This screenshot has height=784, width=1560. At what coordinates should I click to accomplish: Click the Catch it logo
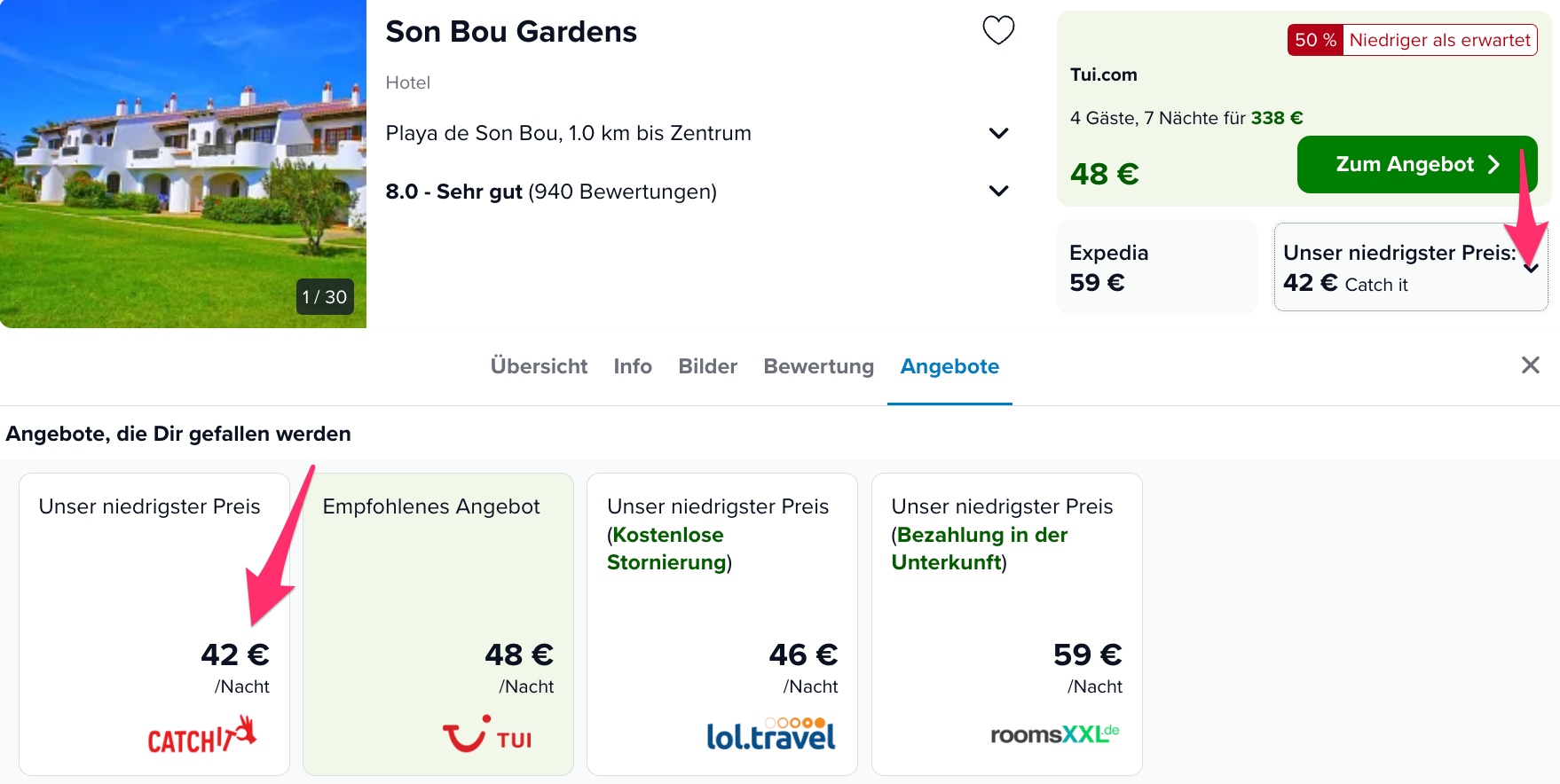[x=202, y=735]
